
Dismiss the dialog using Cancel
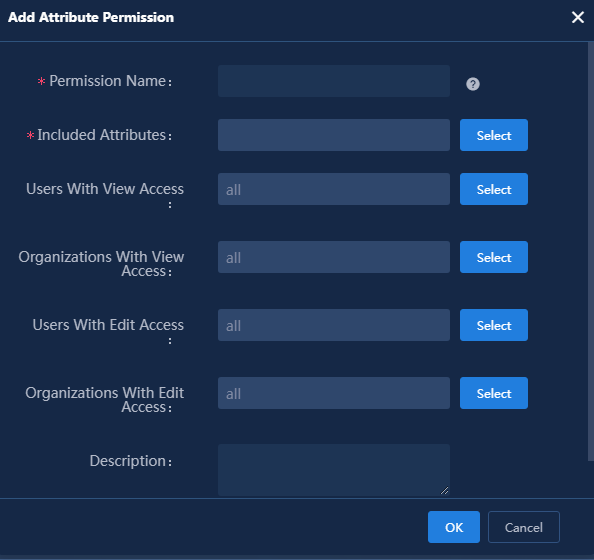click(x=524, y=527)
